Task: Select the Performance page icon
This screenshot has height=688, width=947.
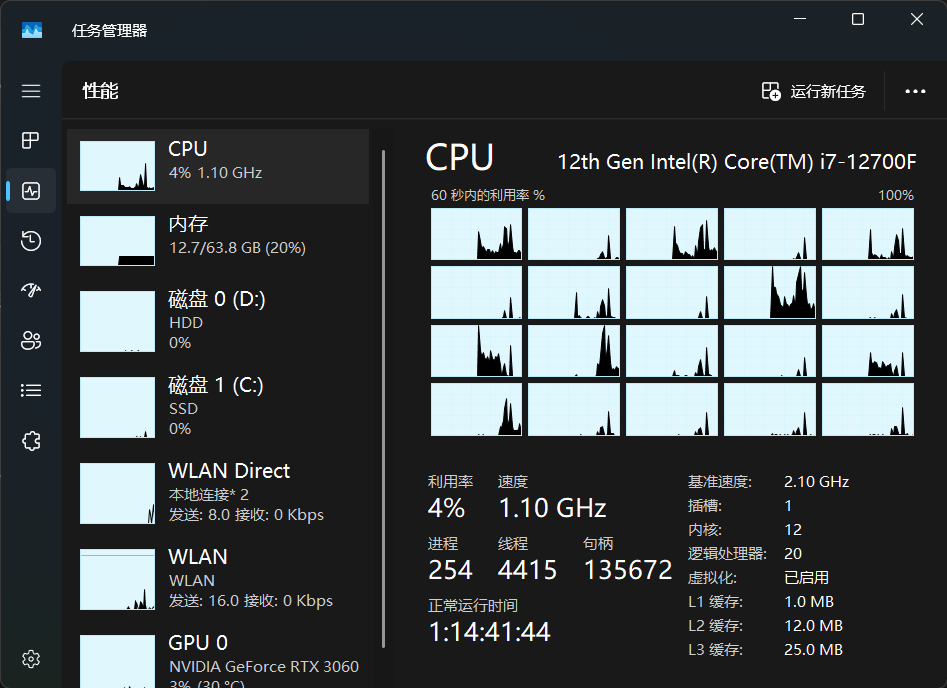Action: click(x=31, y=191)
